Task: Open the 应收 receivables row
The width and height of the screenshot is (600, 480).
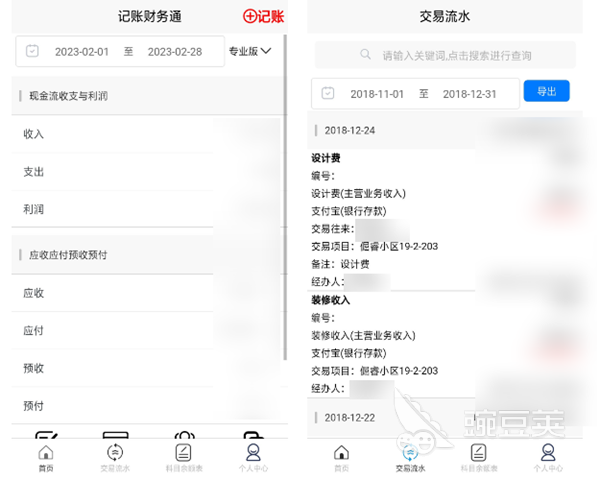Action: point(34,293)
